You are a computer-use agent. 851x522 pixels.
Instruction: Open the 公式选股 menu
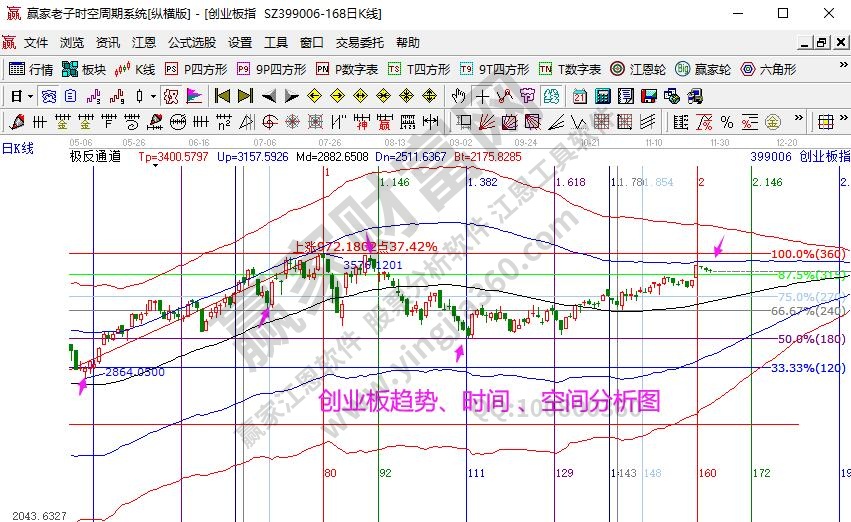tap(191, 43)
